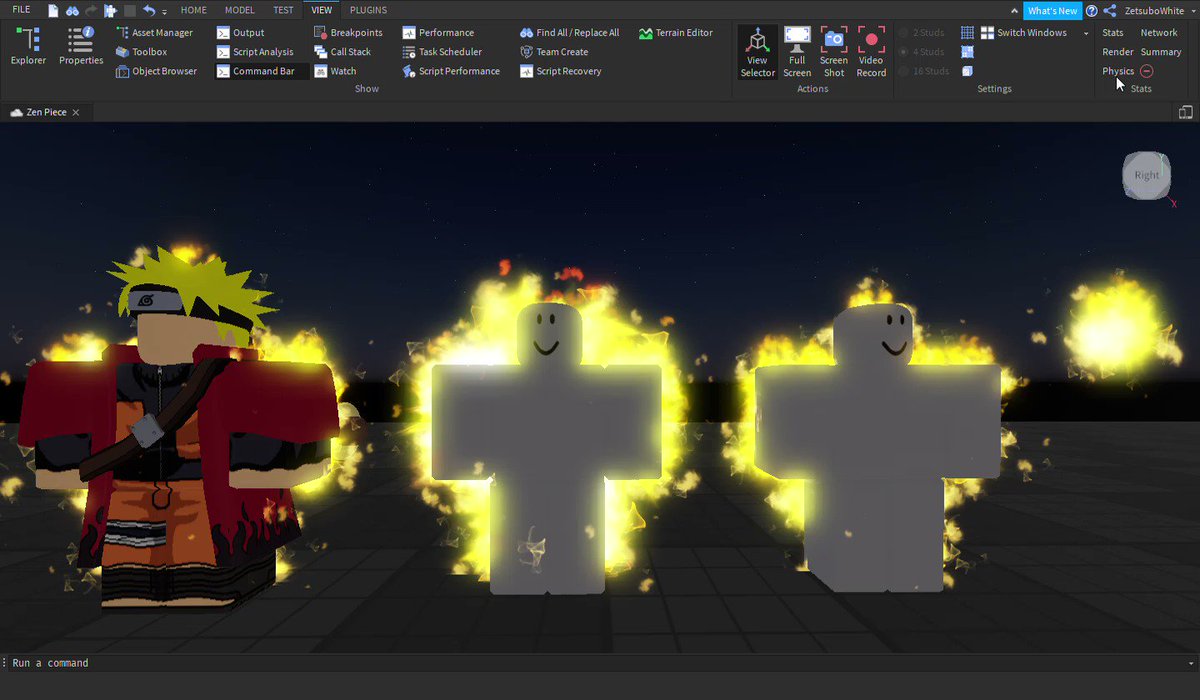Show Physics stats
The height and width of the screenshot is (700, 1200).
(x=1118, y=71)
